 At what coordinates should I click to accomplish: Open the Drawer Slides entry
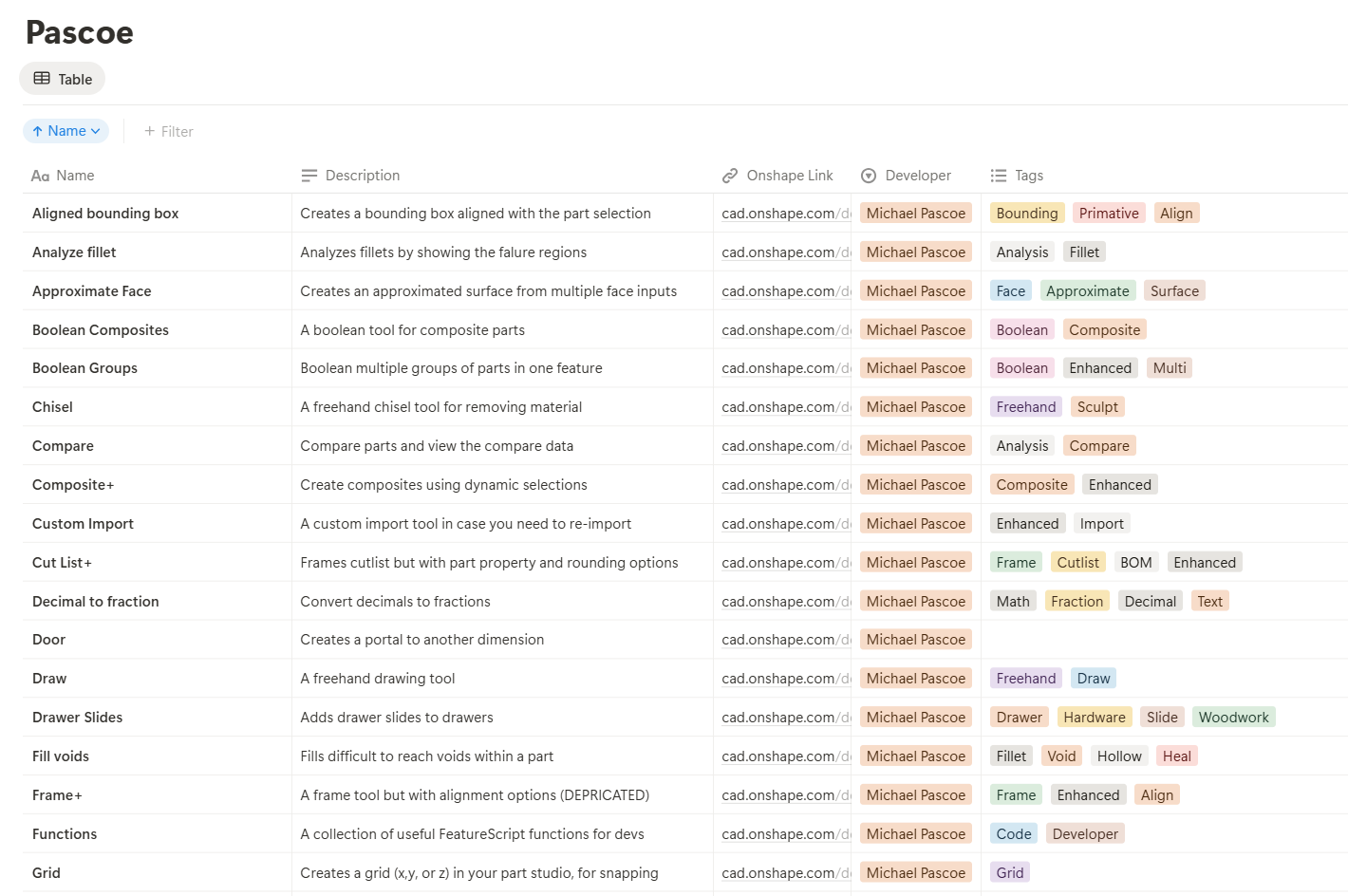78,718
